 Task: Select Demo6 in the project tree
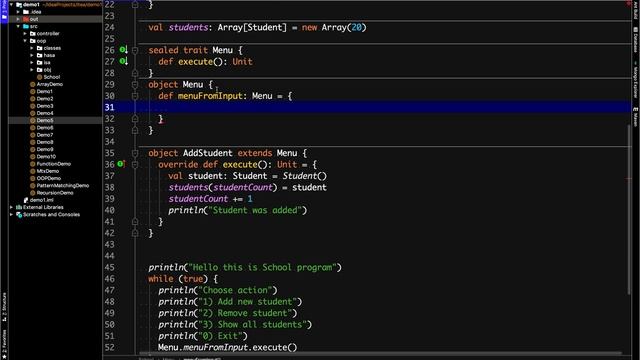(x=45, y=128)
